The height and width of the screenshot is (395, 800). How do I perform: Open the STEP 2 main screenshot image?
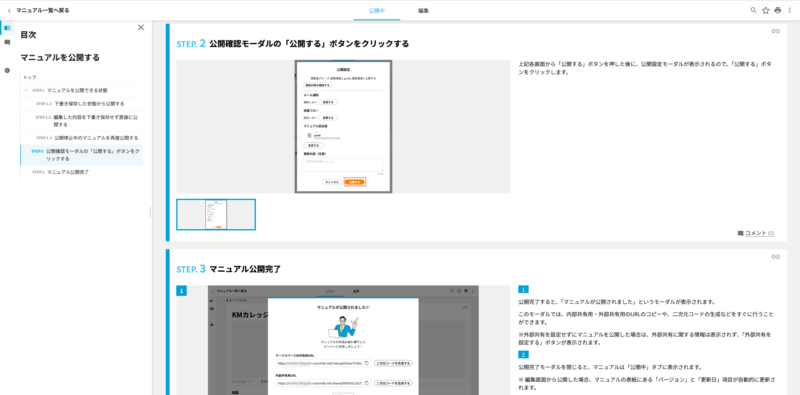(343, 127)
